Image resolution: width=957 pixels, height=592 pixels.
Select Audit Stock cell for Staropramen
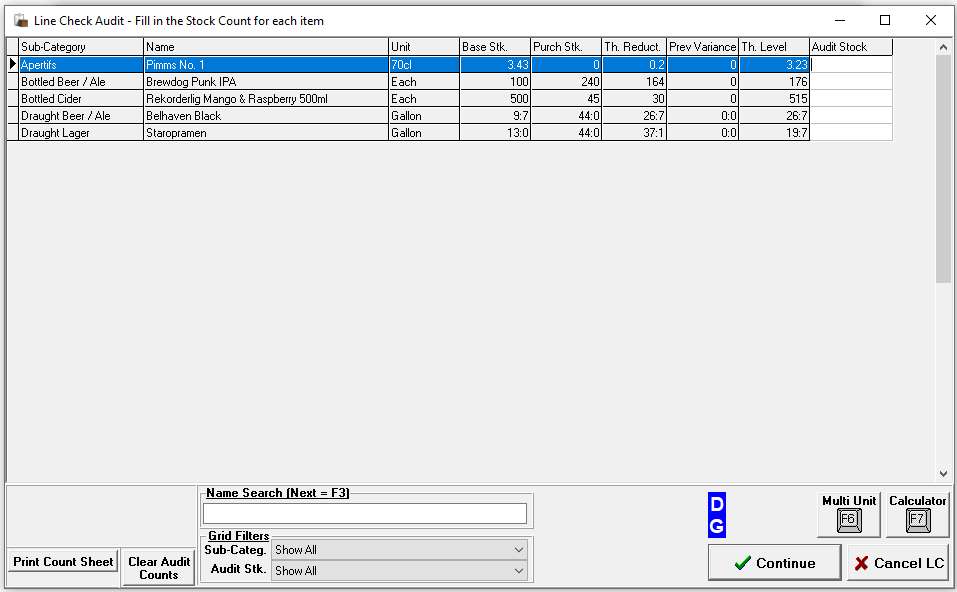[x=850, y=133]
